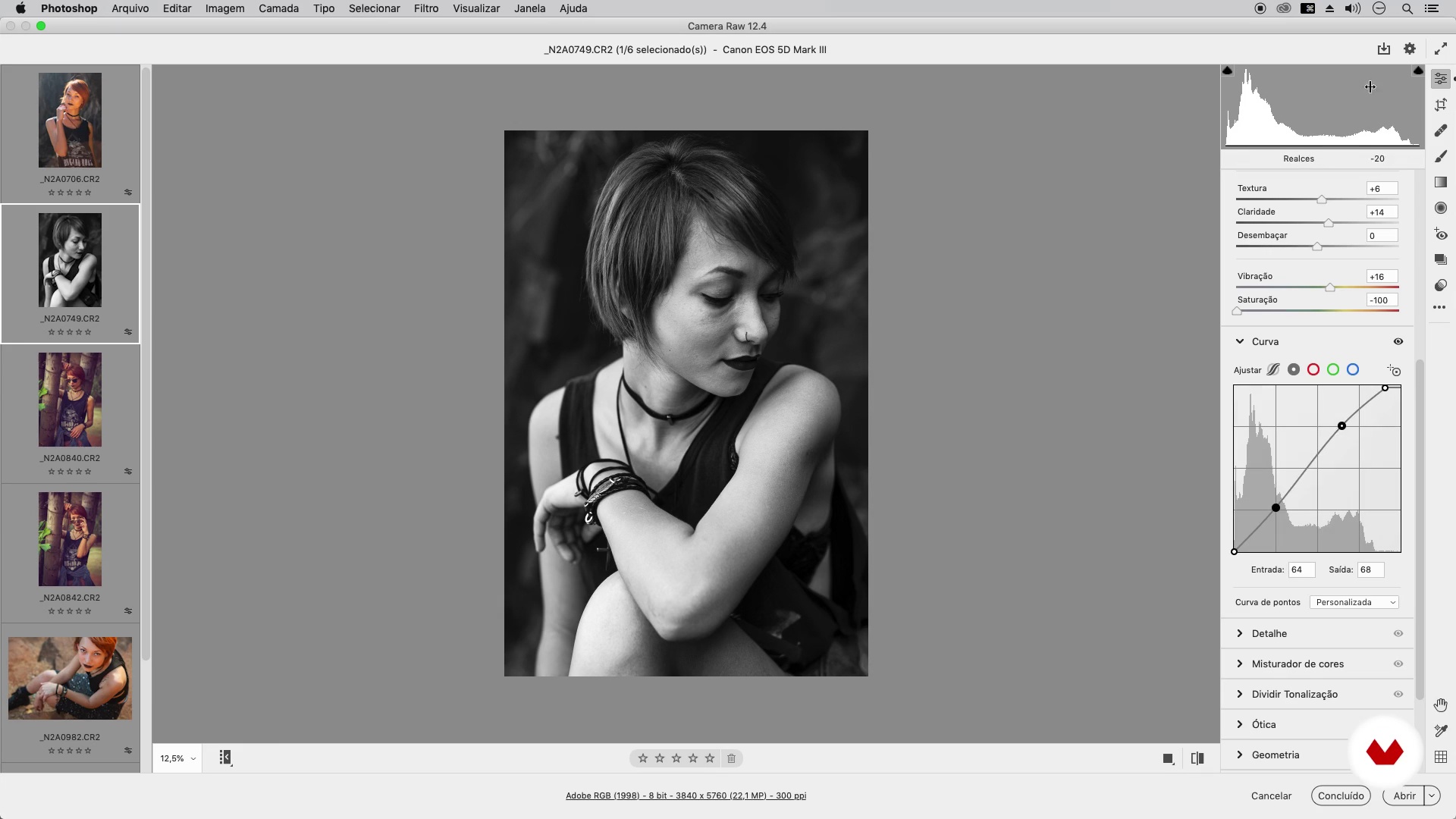Click the before/after view split icon

[1197, 758]
